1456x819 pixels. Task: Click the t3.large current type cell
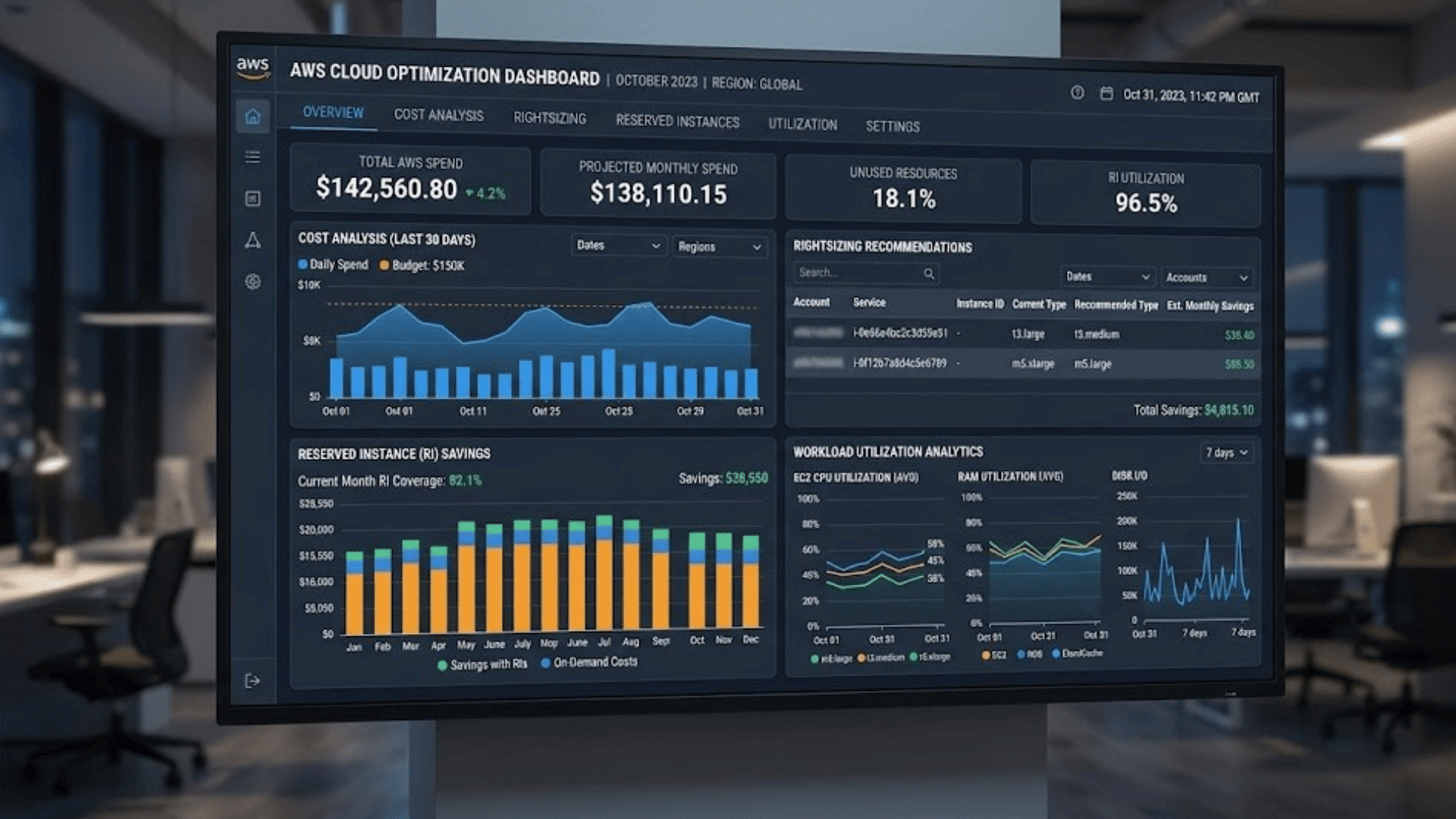(1028, 334)
